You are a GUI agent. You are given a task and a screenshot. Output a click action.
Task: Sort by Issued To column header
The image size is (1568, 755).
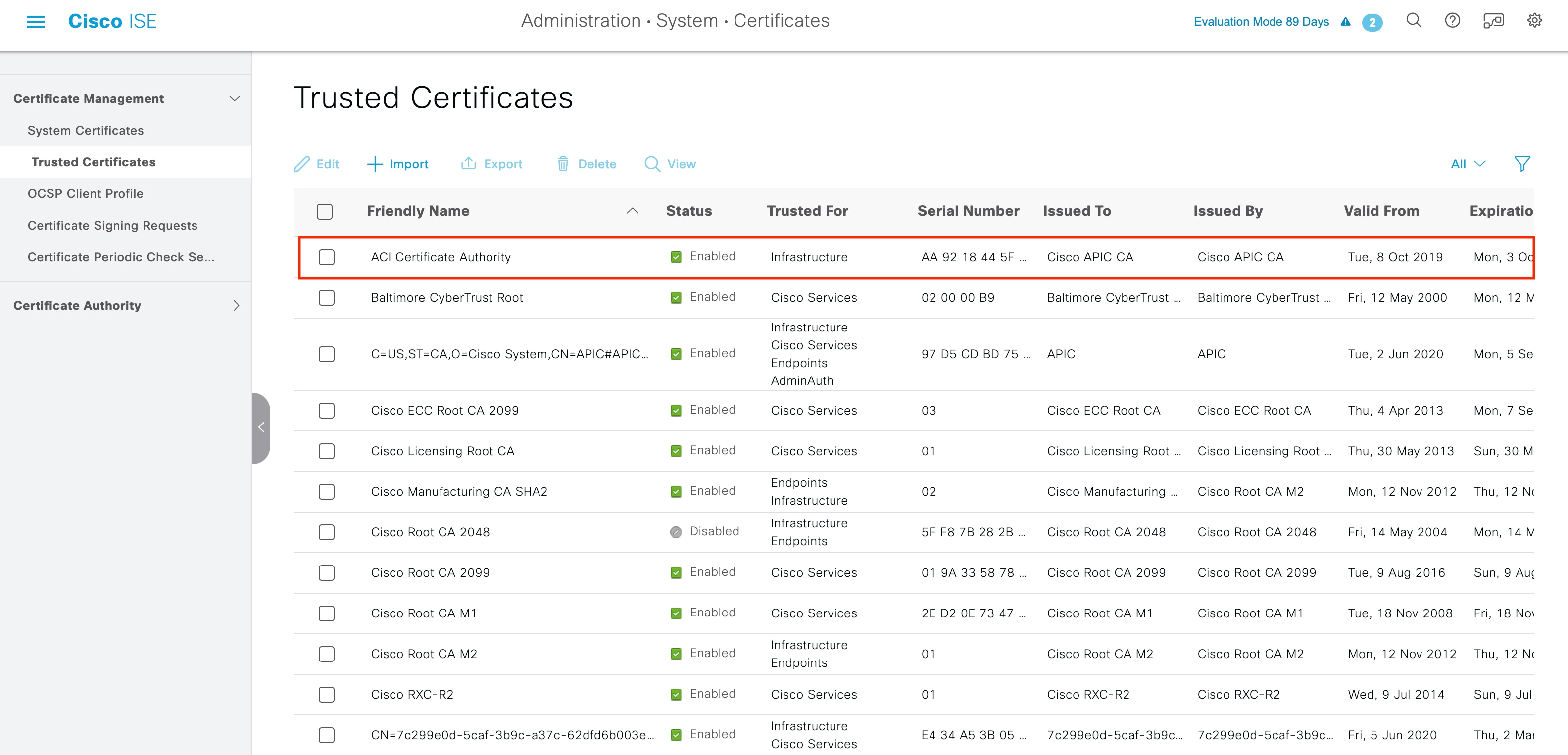[x=1077, y=211]
